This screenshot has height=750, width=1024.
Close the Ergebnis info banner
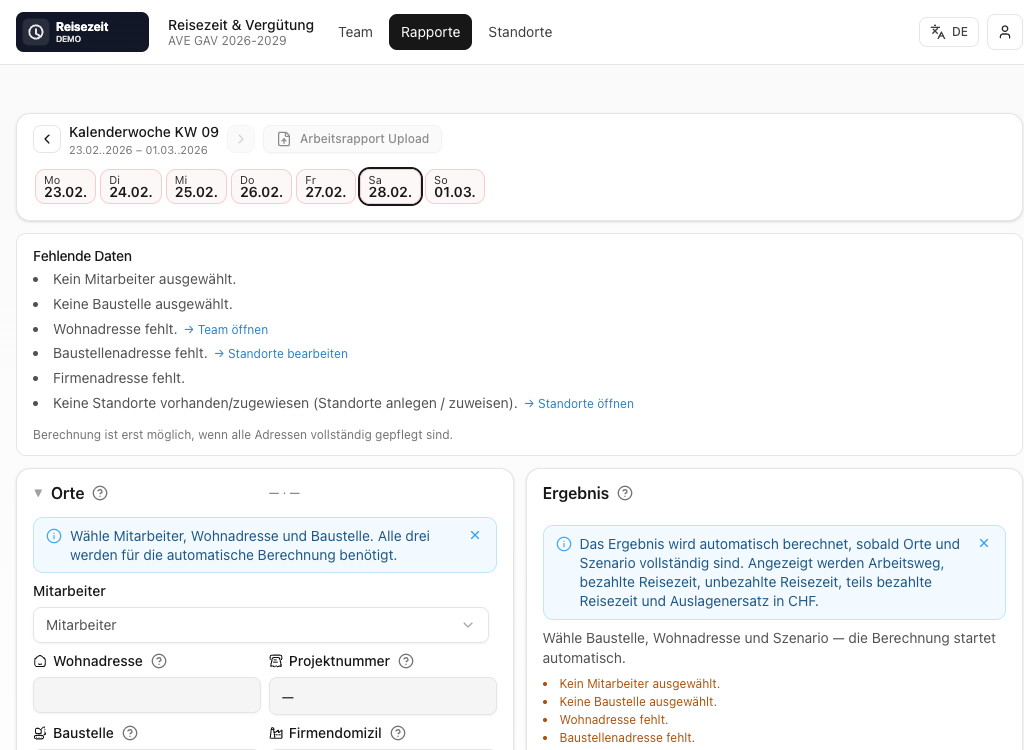[984, 544]
